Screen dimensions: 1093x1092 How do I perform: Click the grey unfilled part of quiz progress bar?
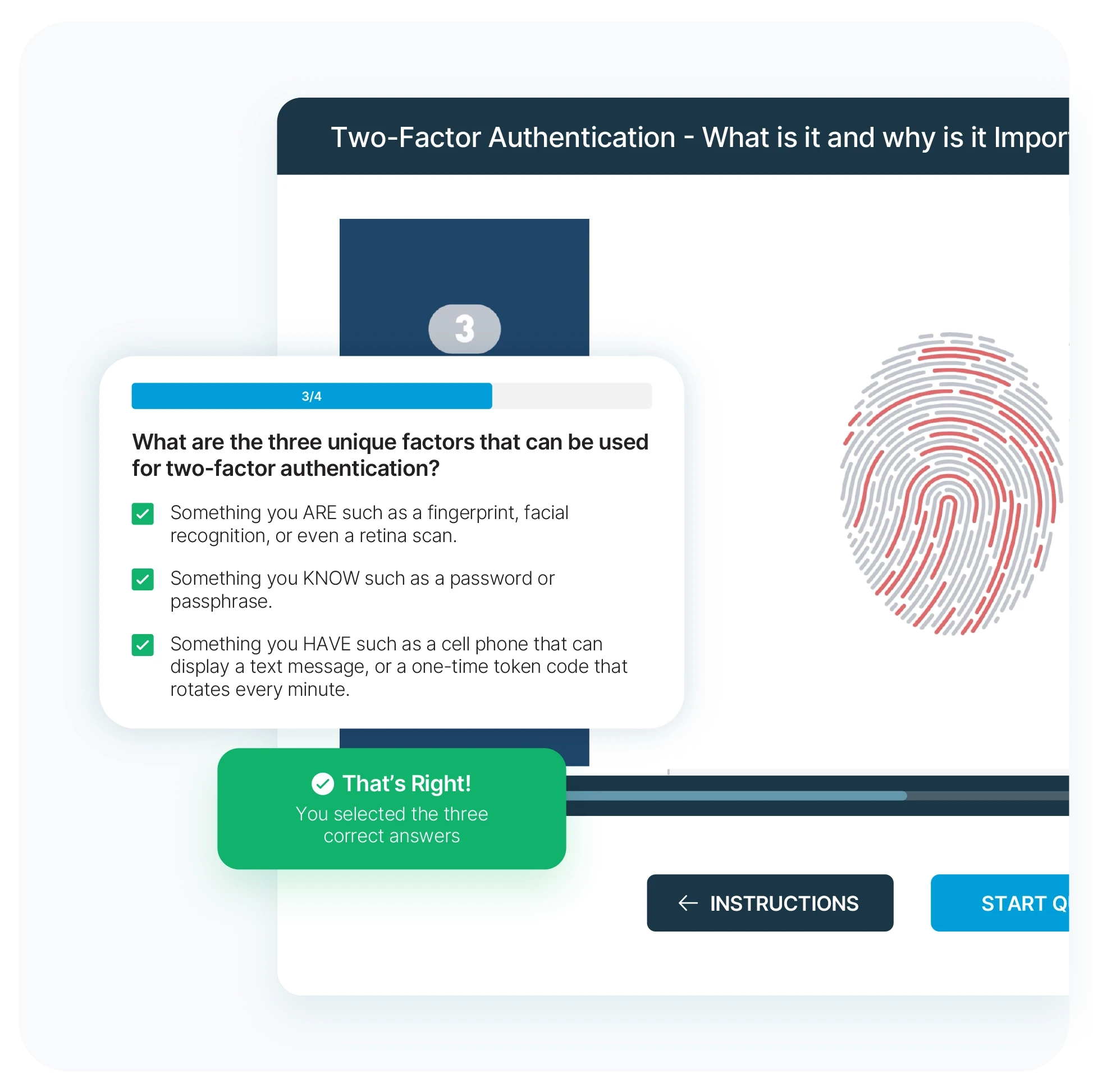[x=572, y=396]
